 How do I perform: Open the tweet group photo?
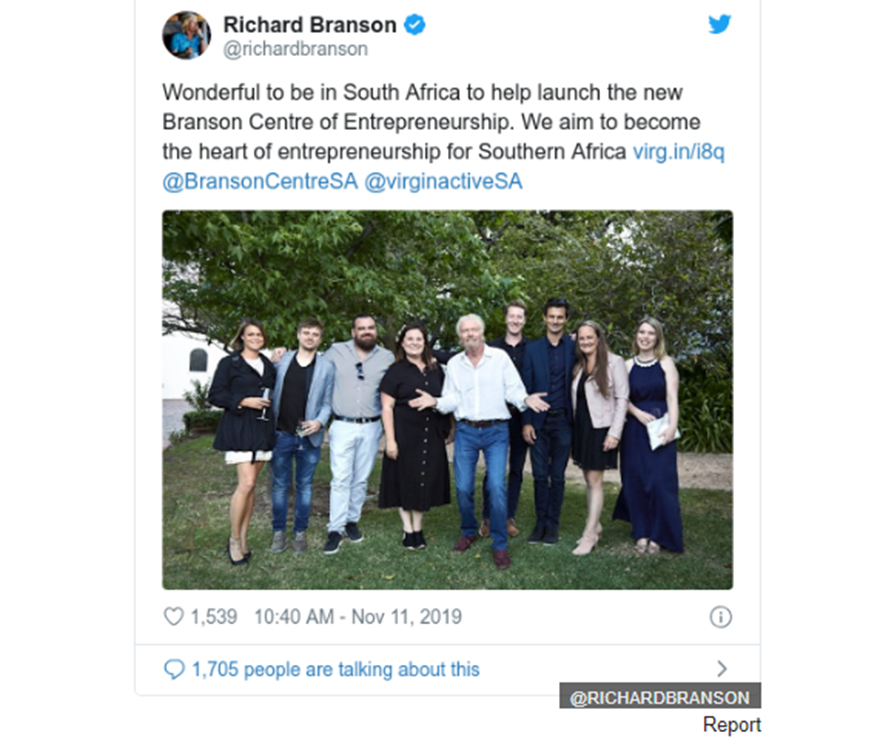(447, 400)
